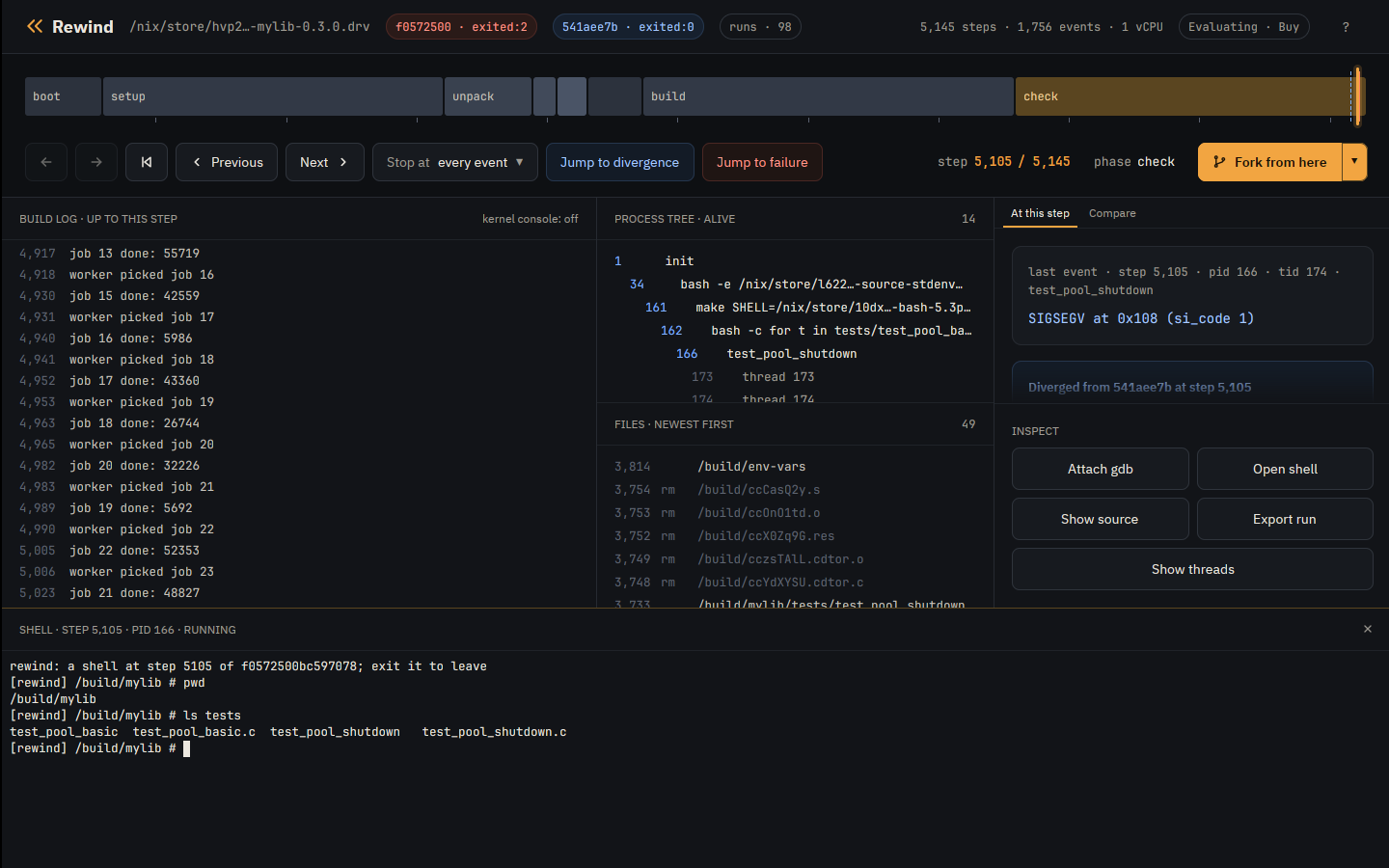Jump to first step icon button
This screenshot has height=868, width=1389.
tap(147, 162)
